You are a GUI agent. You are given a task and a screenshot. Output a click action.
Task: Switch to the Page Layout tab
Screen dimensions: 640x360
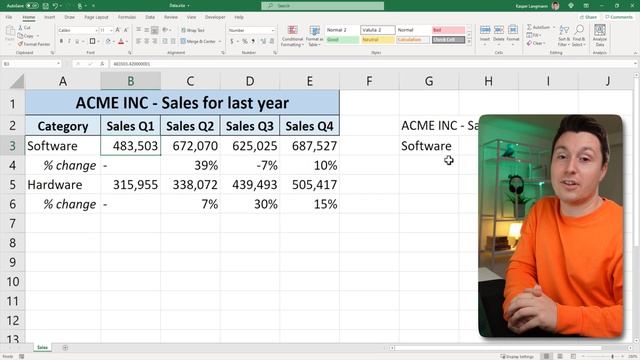coord(96,17)
